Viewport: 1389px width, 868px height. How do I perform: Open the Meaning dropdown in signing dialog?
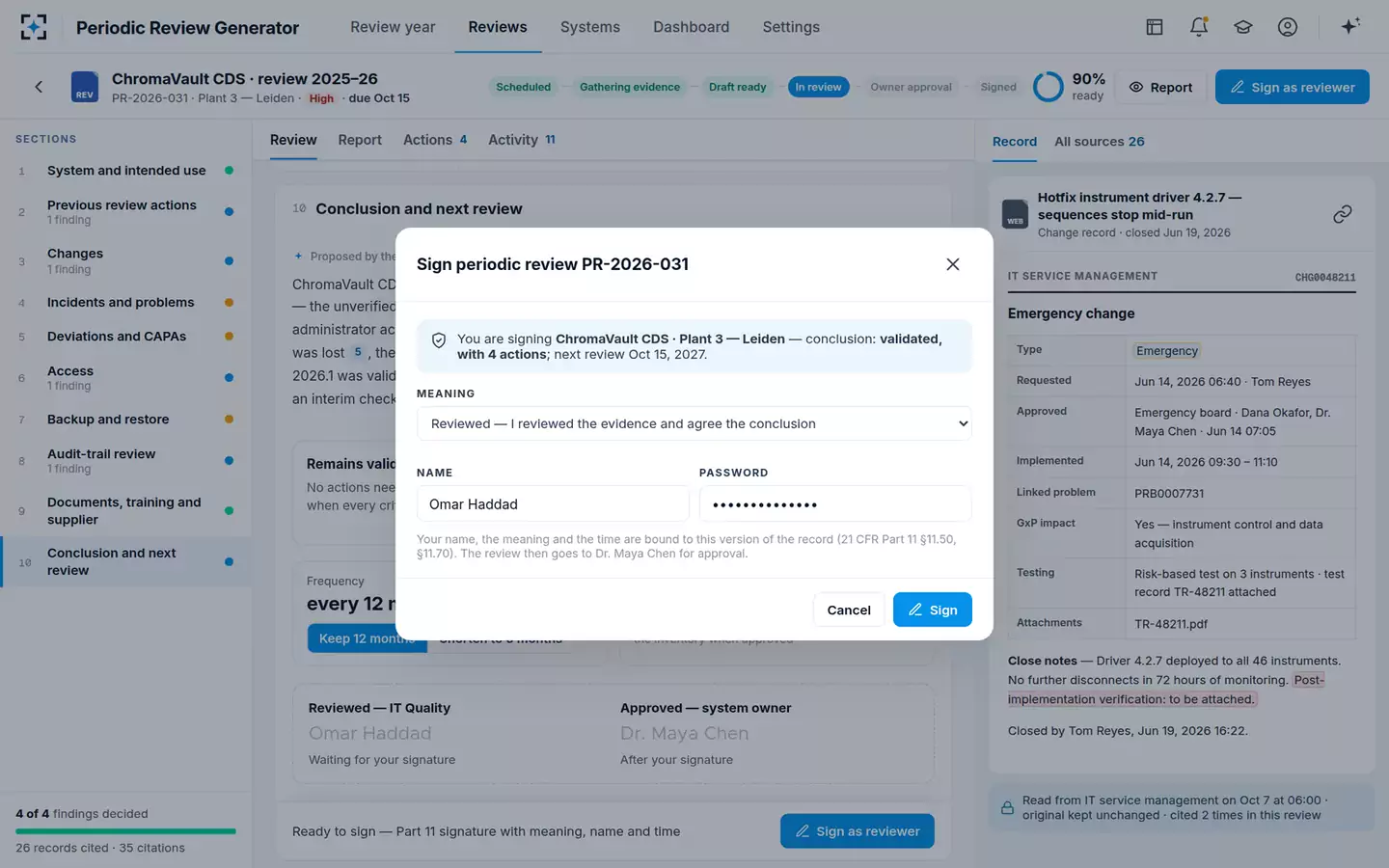694,423
